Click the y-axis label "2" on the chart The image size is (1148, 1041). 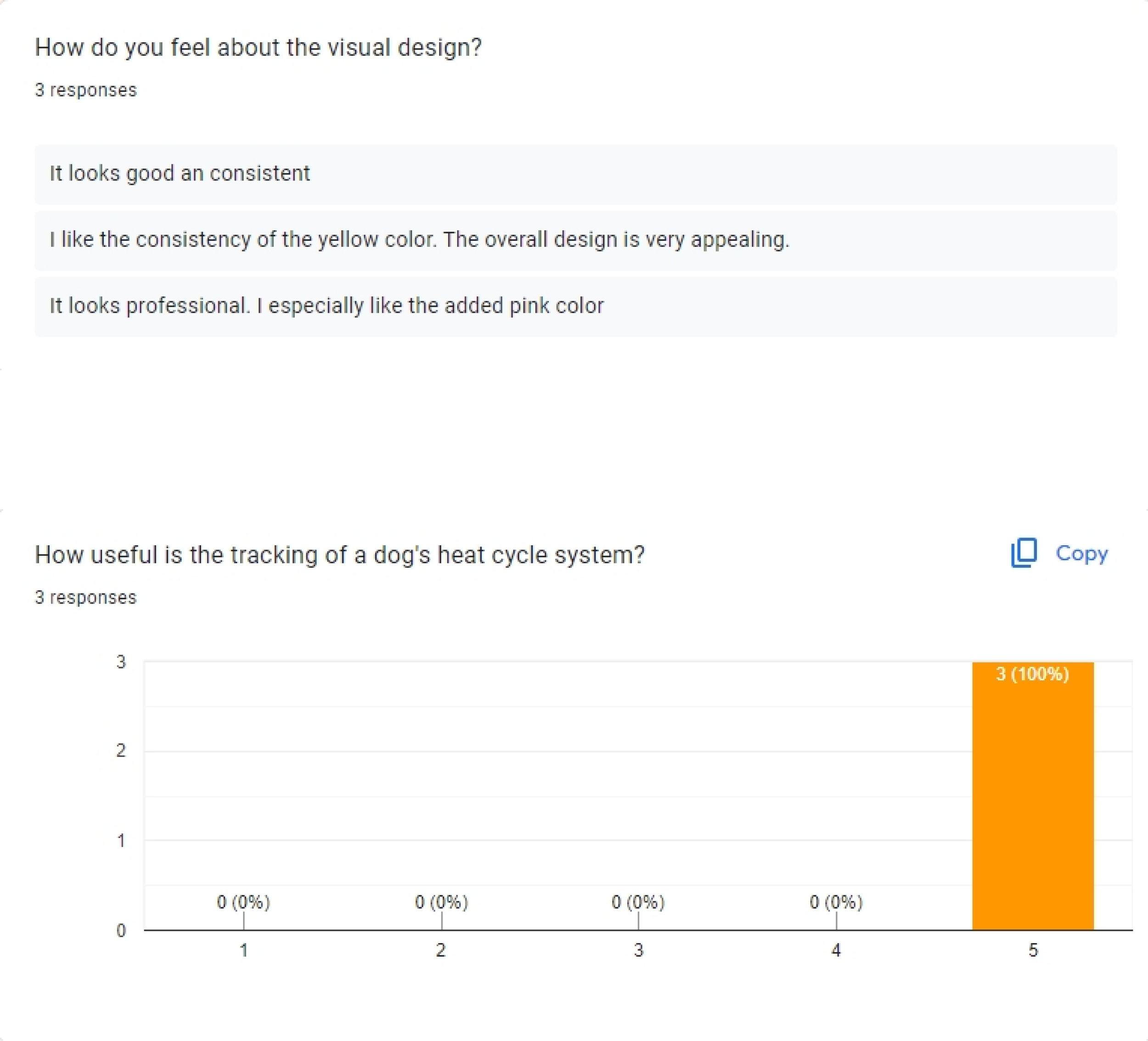[121, 750]
